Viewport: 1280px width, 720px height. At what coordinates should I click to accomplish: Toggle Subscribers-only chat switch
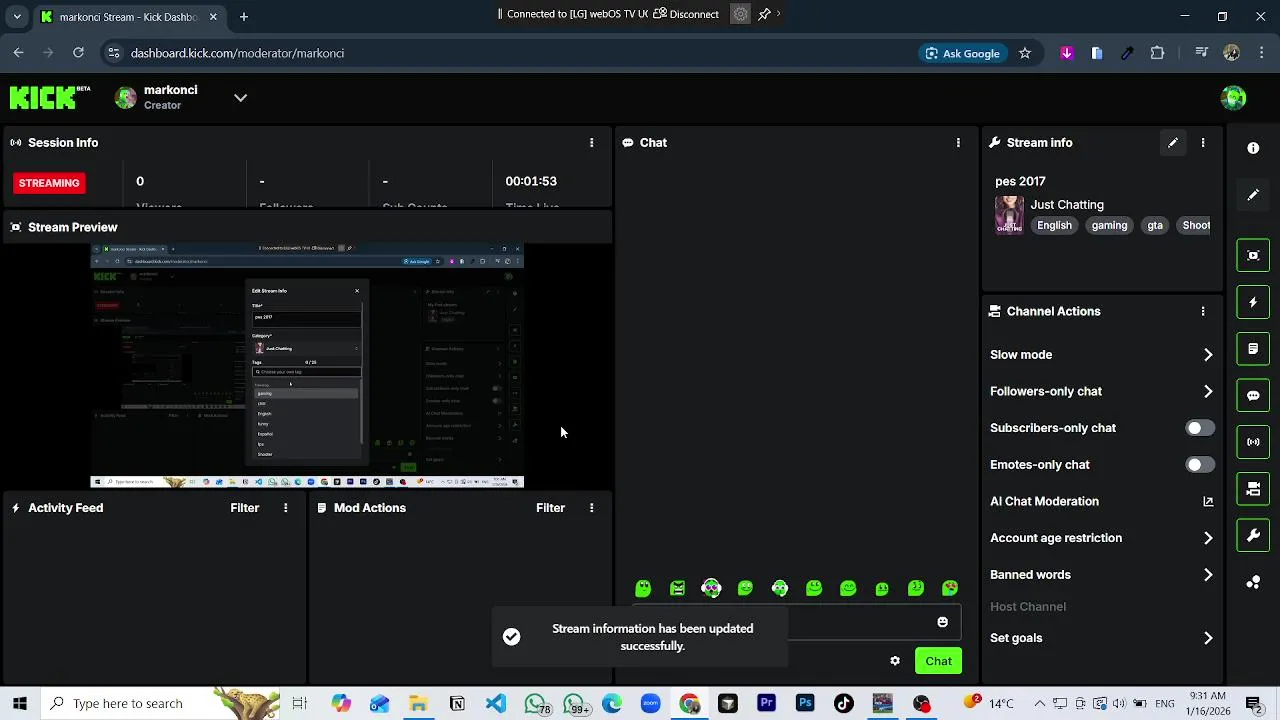(1200, 428)
